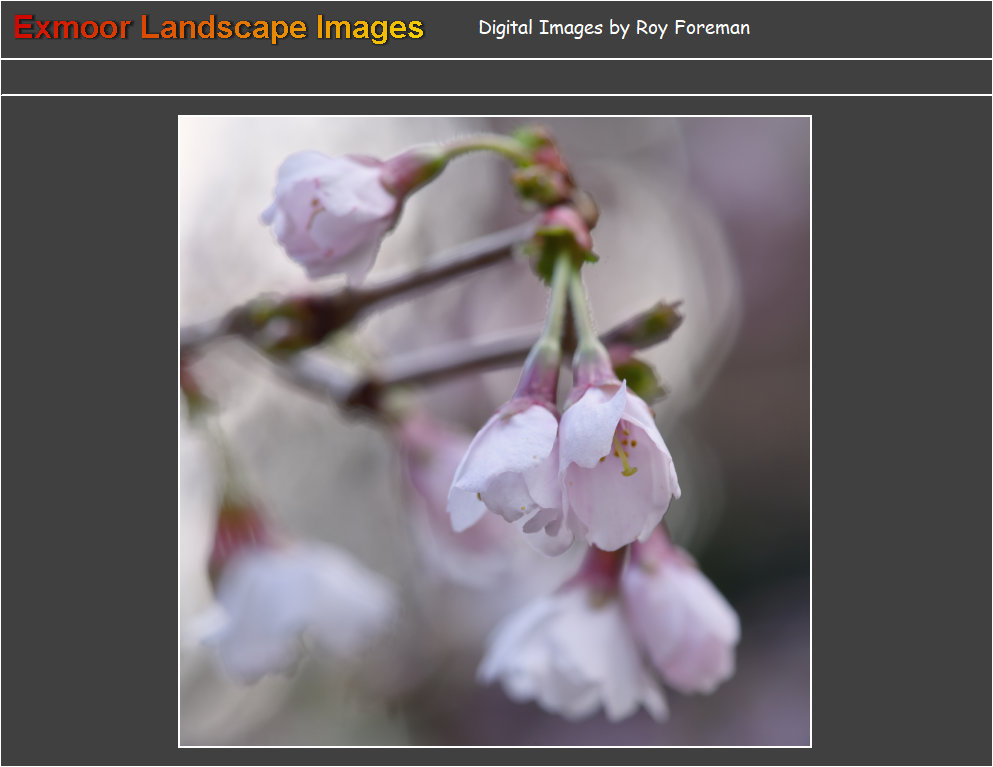Viewport: 993px width, 767px height.
Task: Click the pink bud at bottom-right of photo
Action: pos(680,618)
